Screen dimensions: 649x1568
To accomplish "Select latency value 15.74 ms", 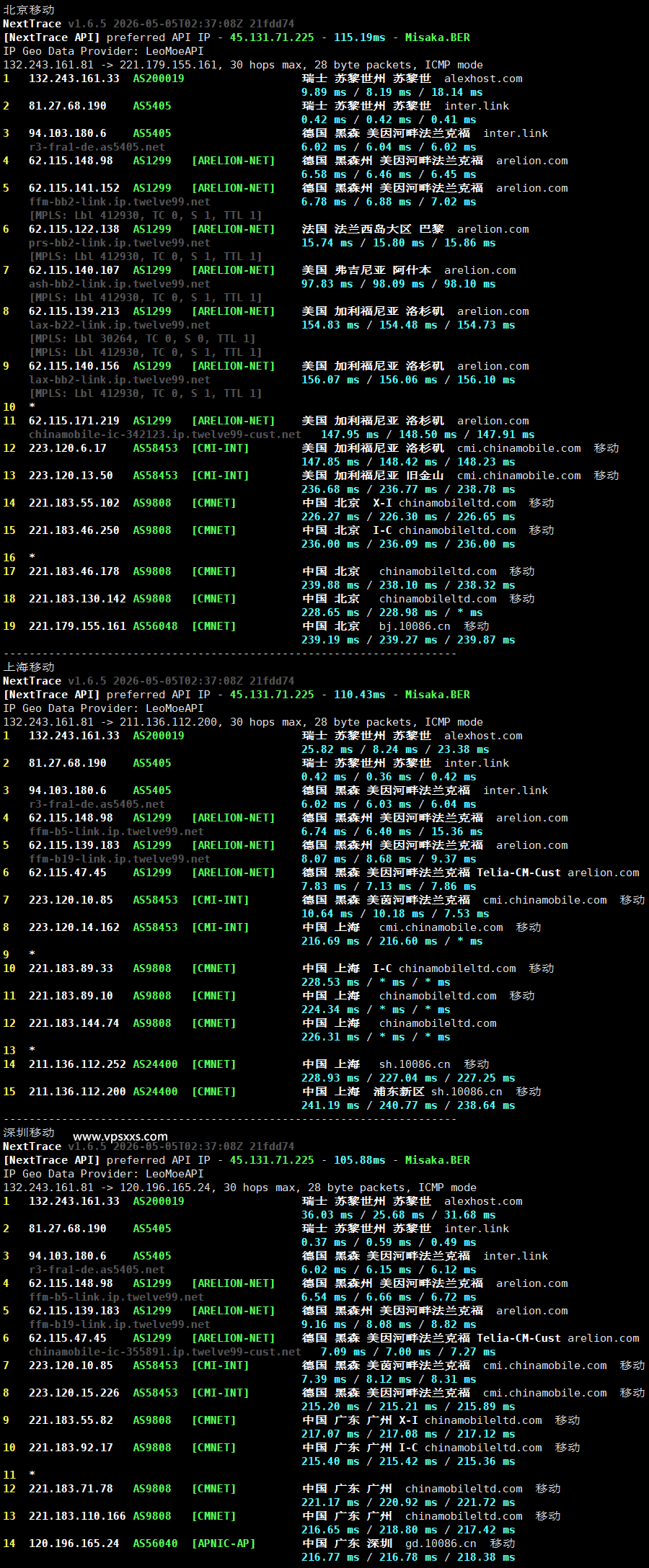I will 327,243.
